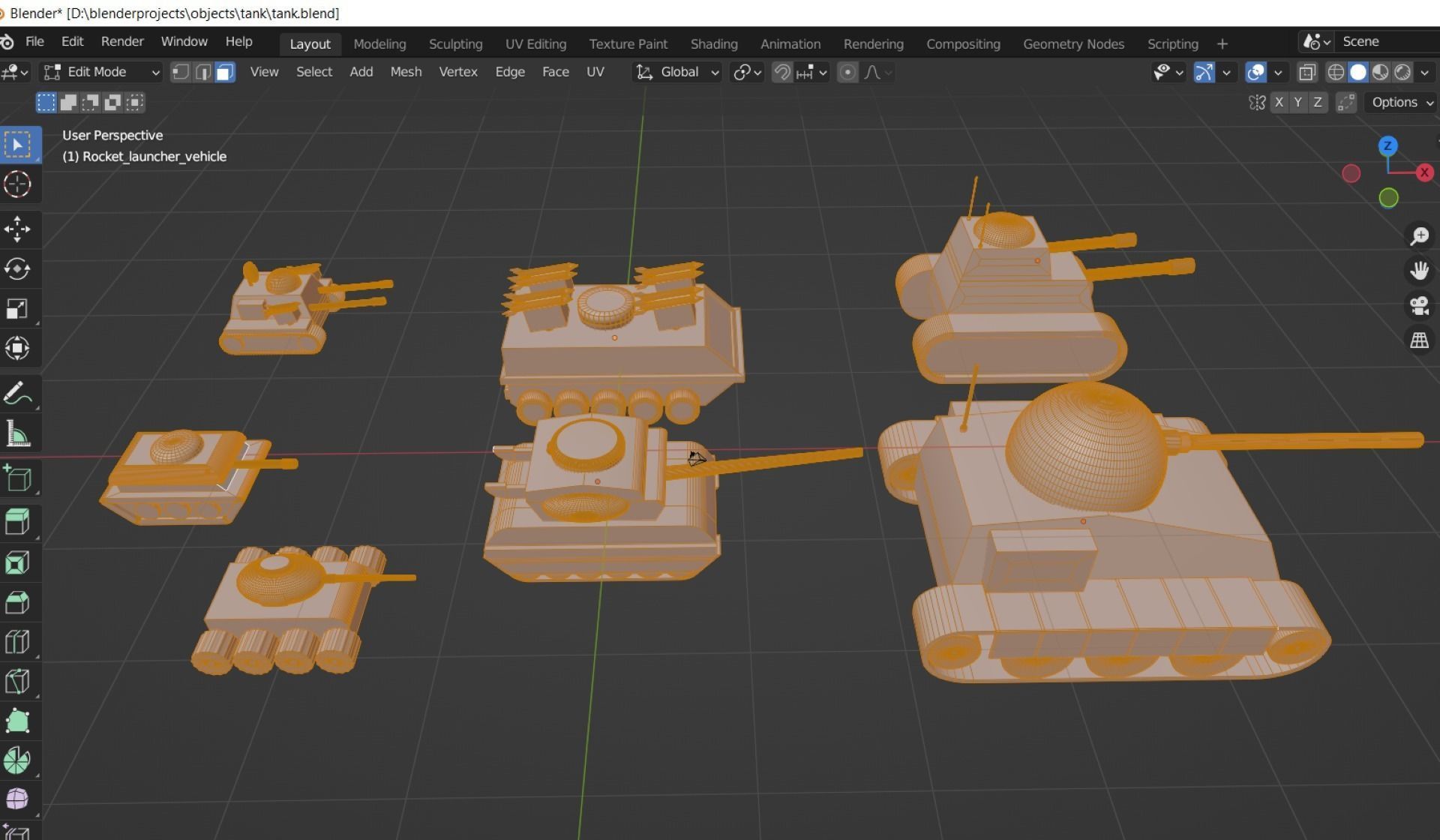Switch to the UV Editing workspace tab
This screenshot has height=840, width=1440.
click(x=535, y=44)
